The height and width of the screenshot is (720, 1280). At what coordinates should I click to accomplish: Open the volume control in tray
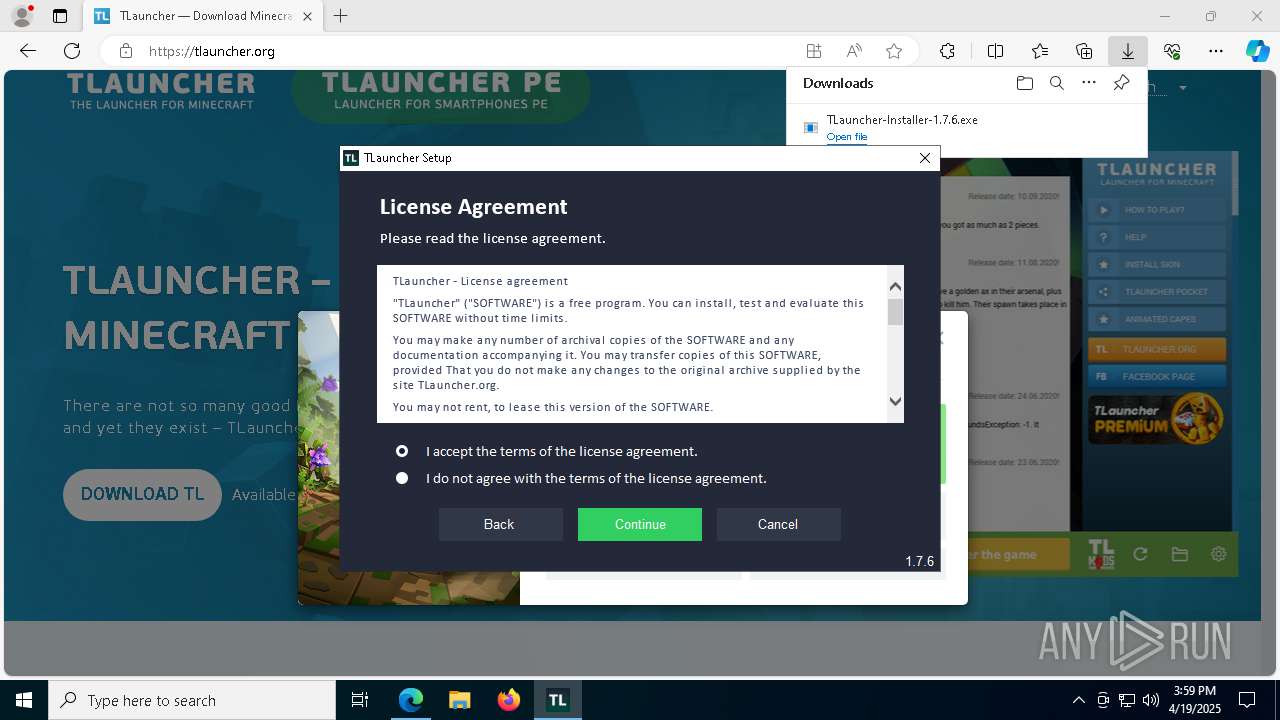[1150, 700]
